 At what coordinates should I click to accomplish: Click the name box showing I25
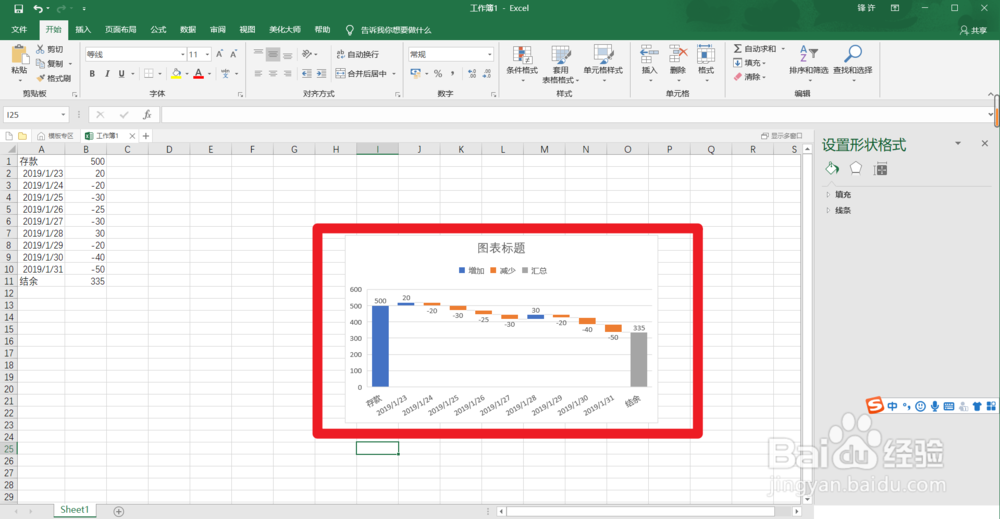tap(35, 115)
